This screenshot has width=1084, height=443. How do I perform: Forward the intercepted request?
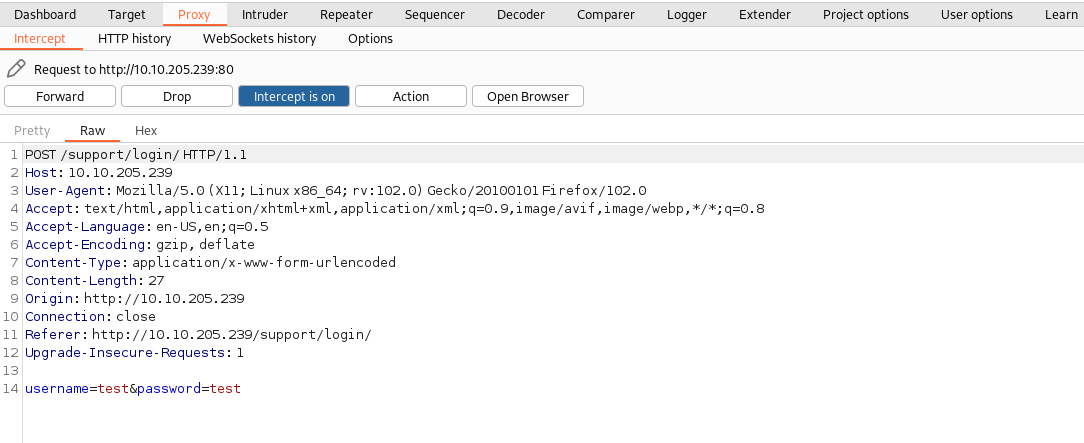pos(60,96)
